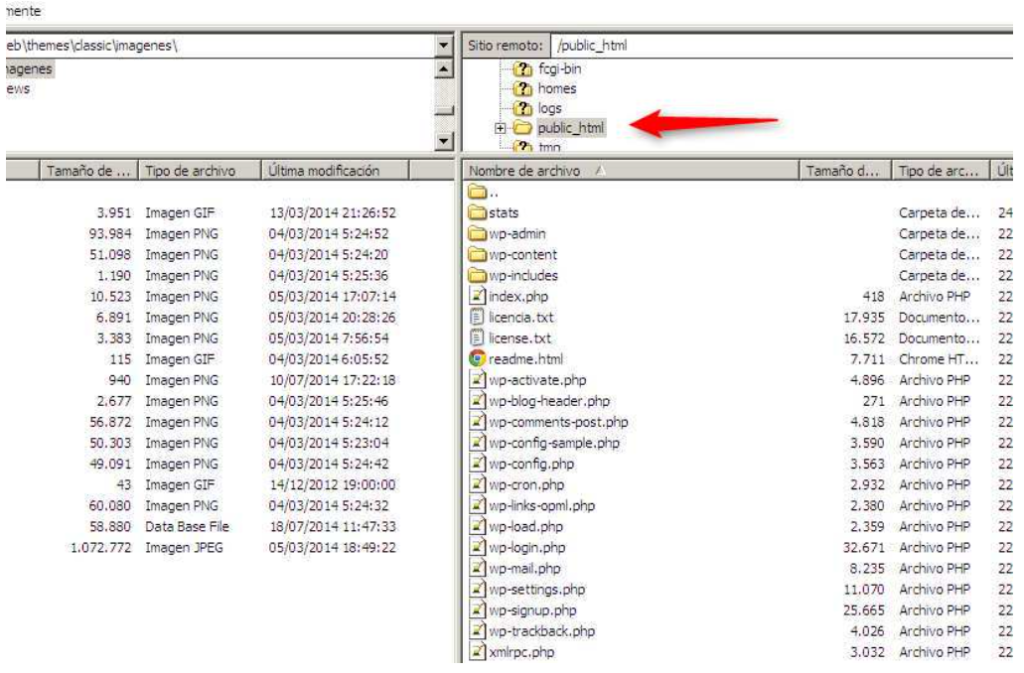1024x673 pixels.
Task: Select the wp-config.php file icon
Action: pos(477,464)
